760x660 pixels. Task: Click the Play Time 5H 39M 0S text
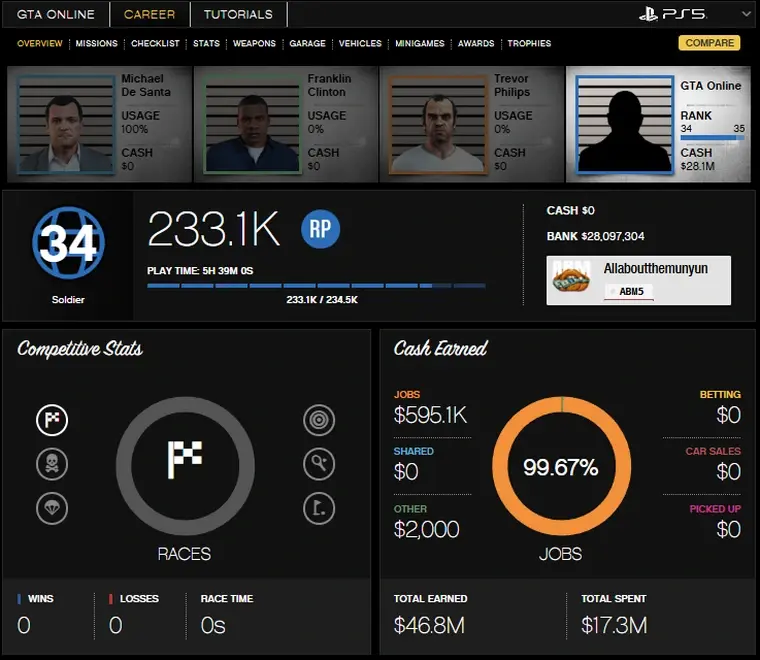(x=200, y=271)
